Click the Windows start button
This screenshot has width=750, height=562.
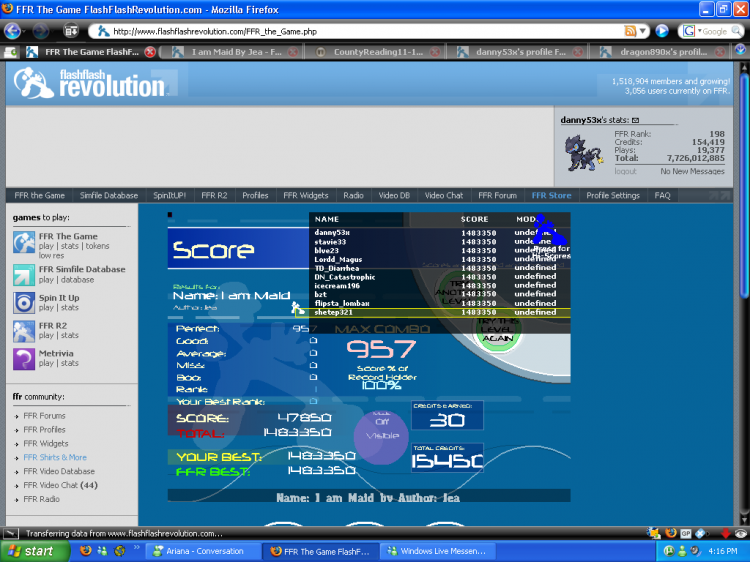tap(33, 551)
